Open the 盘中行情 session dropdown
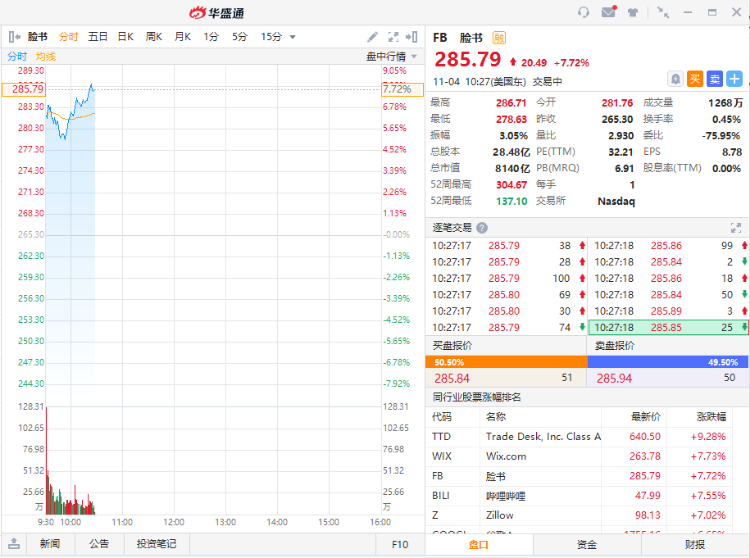The image size is (750, 558). (x=386, y=56)
